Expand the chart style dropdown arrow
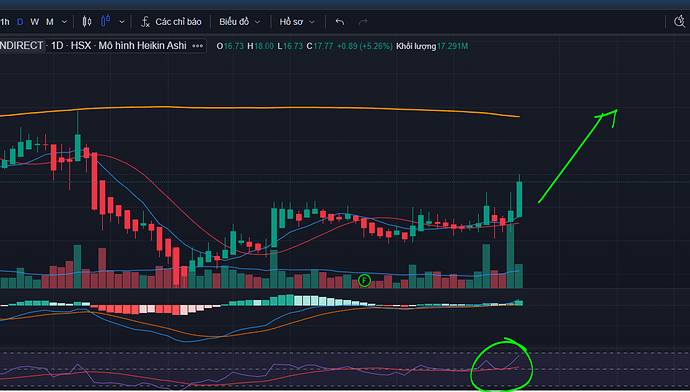This screenshot has width=690, height=392. coord(122,22)
